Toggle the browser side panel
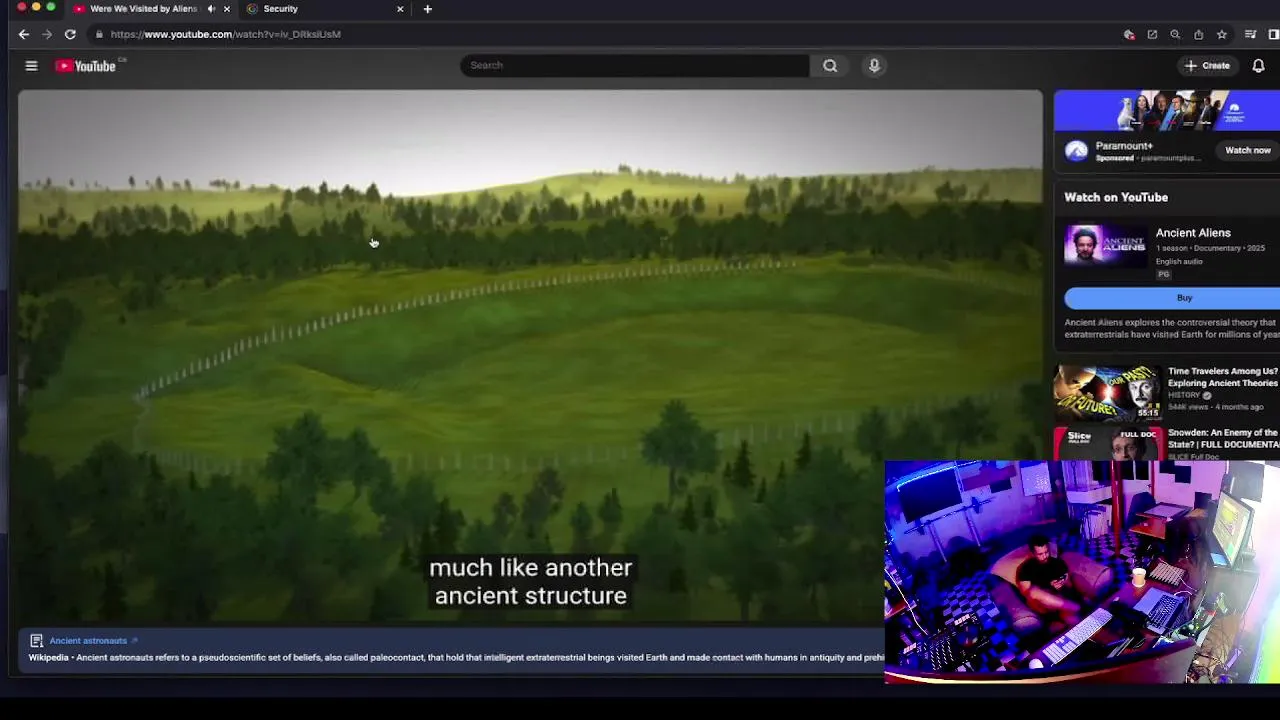This screenshot has width=1280, height=720. pos(1273,34)
